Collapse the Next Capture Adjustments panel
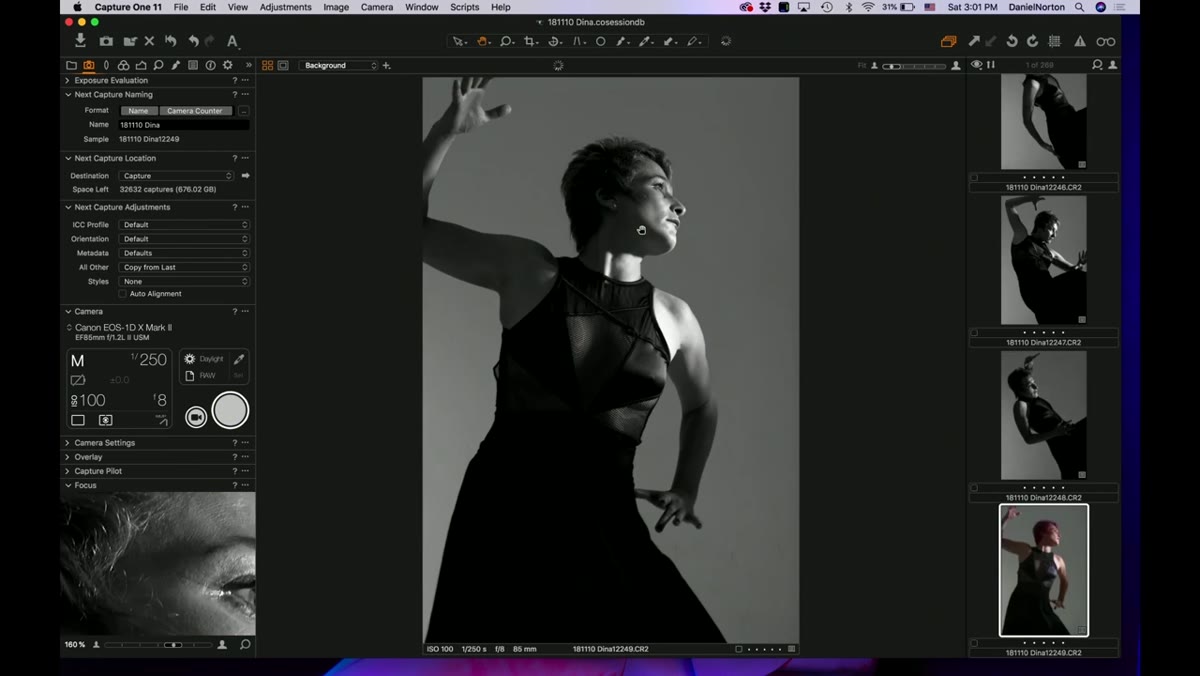This screenshot has height=676, width=1200. pos(68,207)
